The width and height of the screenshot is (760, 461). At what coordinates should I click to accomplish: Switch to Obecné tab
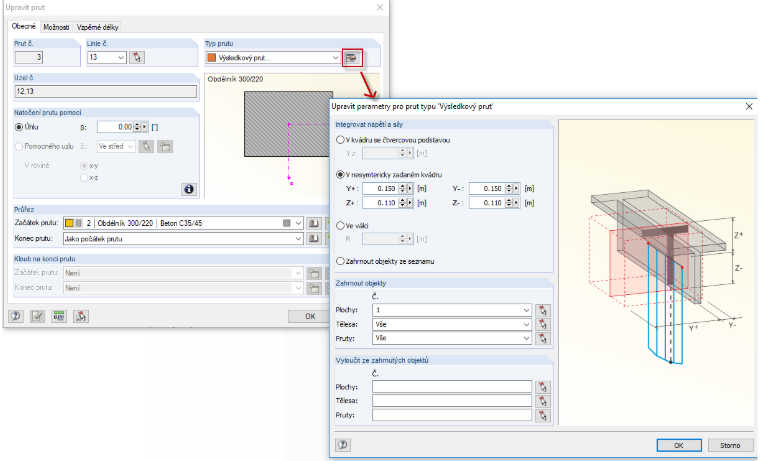[x=24, y=27]
